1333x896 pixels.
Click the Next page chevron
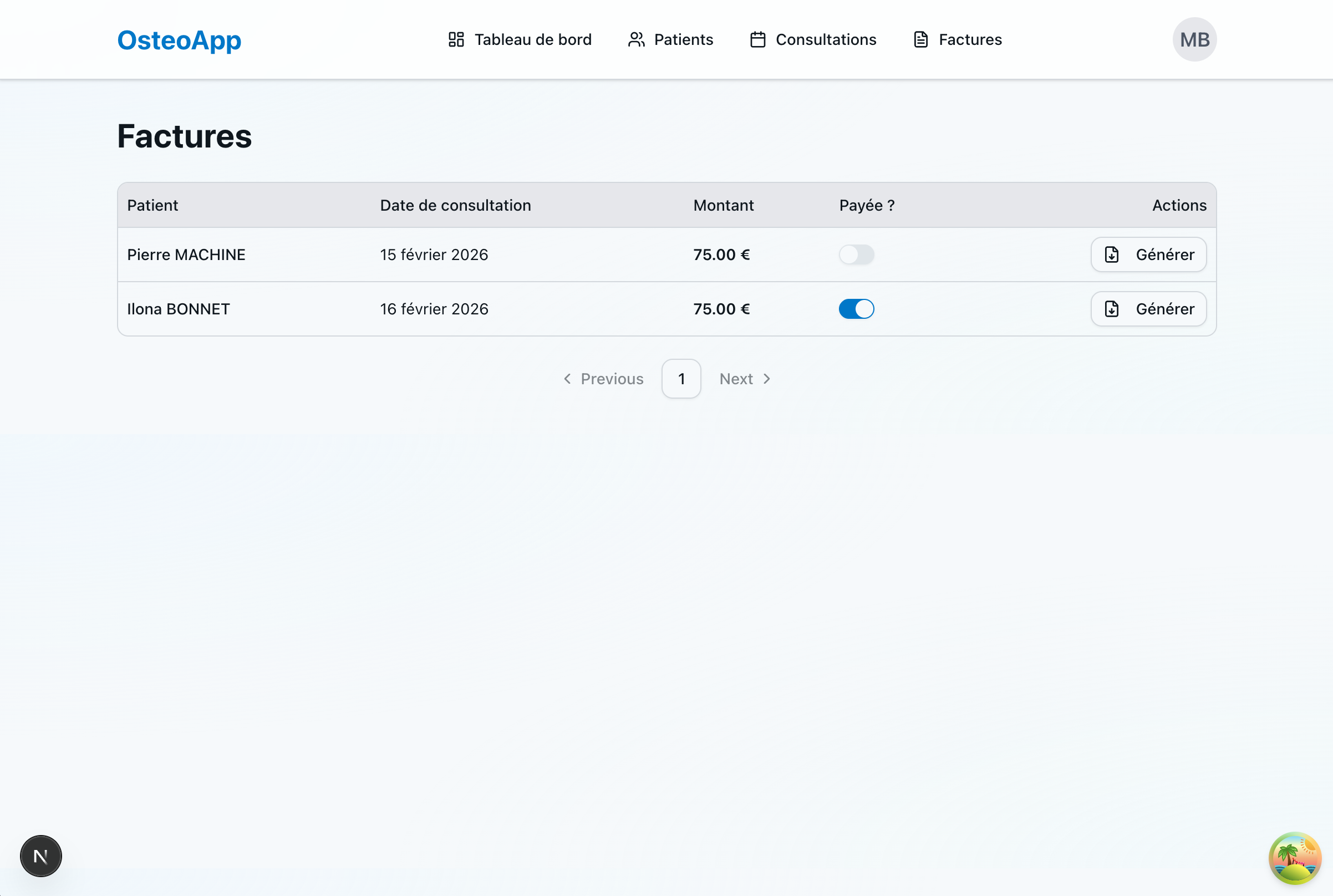tap(767, 379)
